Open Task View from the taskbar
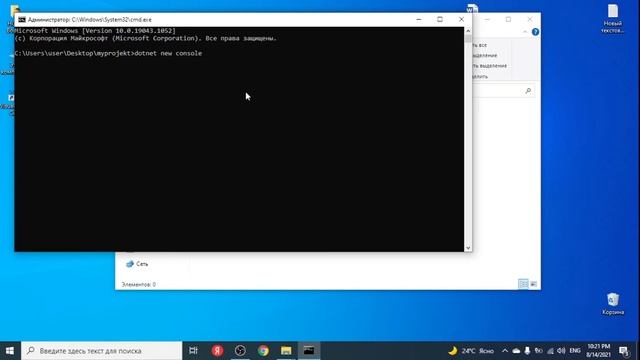 point(193,351)
